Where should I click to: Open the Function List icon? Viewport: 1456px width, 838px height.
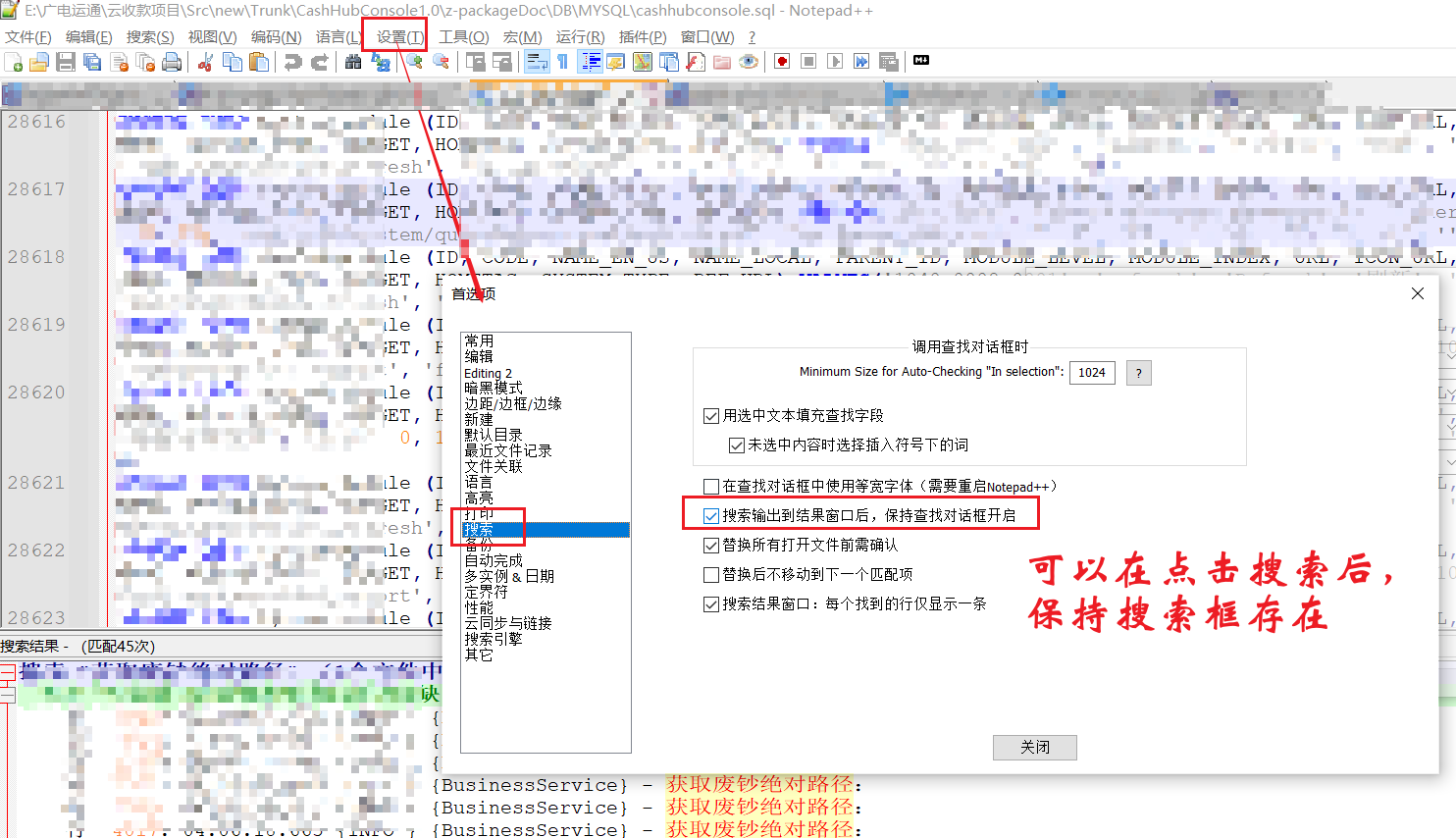[x=696, y=62]
